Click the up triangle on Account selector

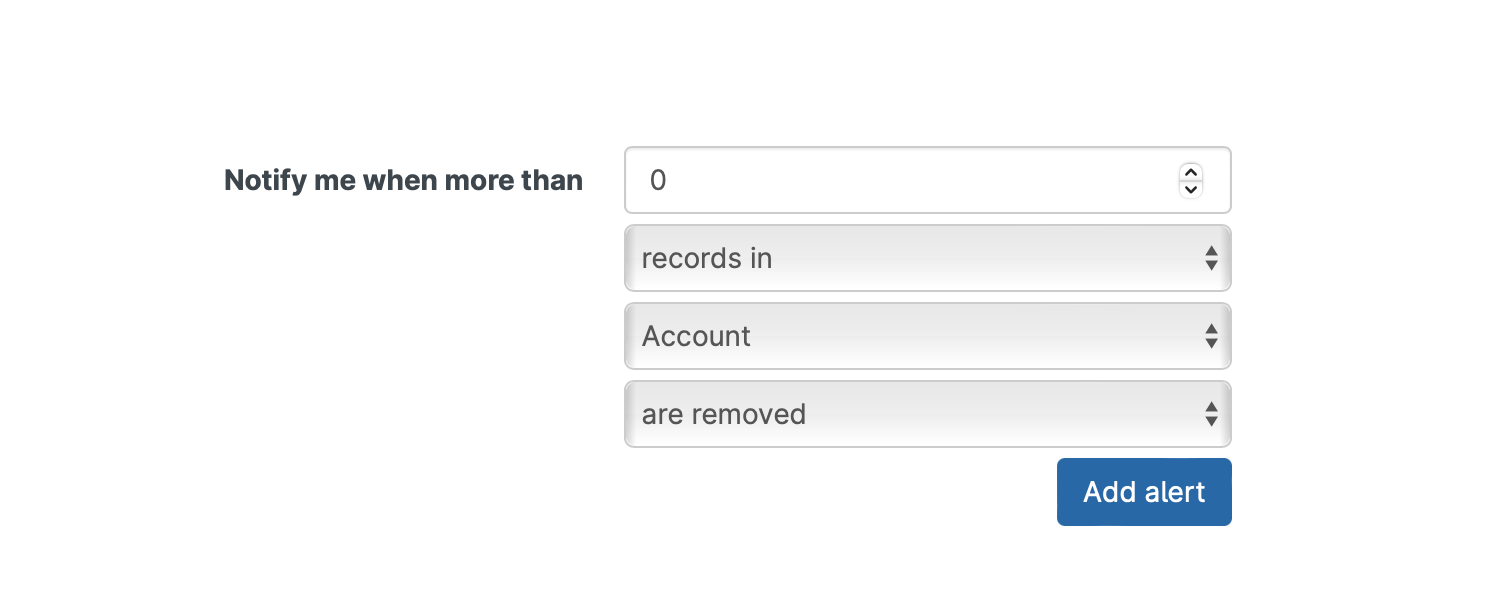pyautogui.click(x=1211, y=328)
